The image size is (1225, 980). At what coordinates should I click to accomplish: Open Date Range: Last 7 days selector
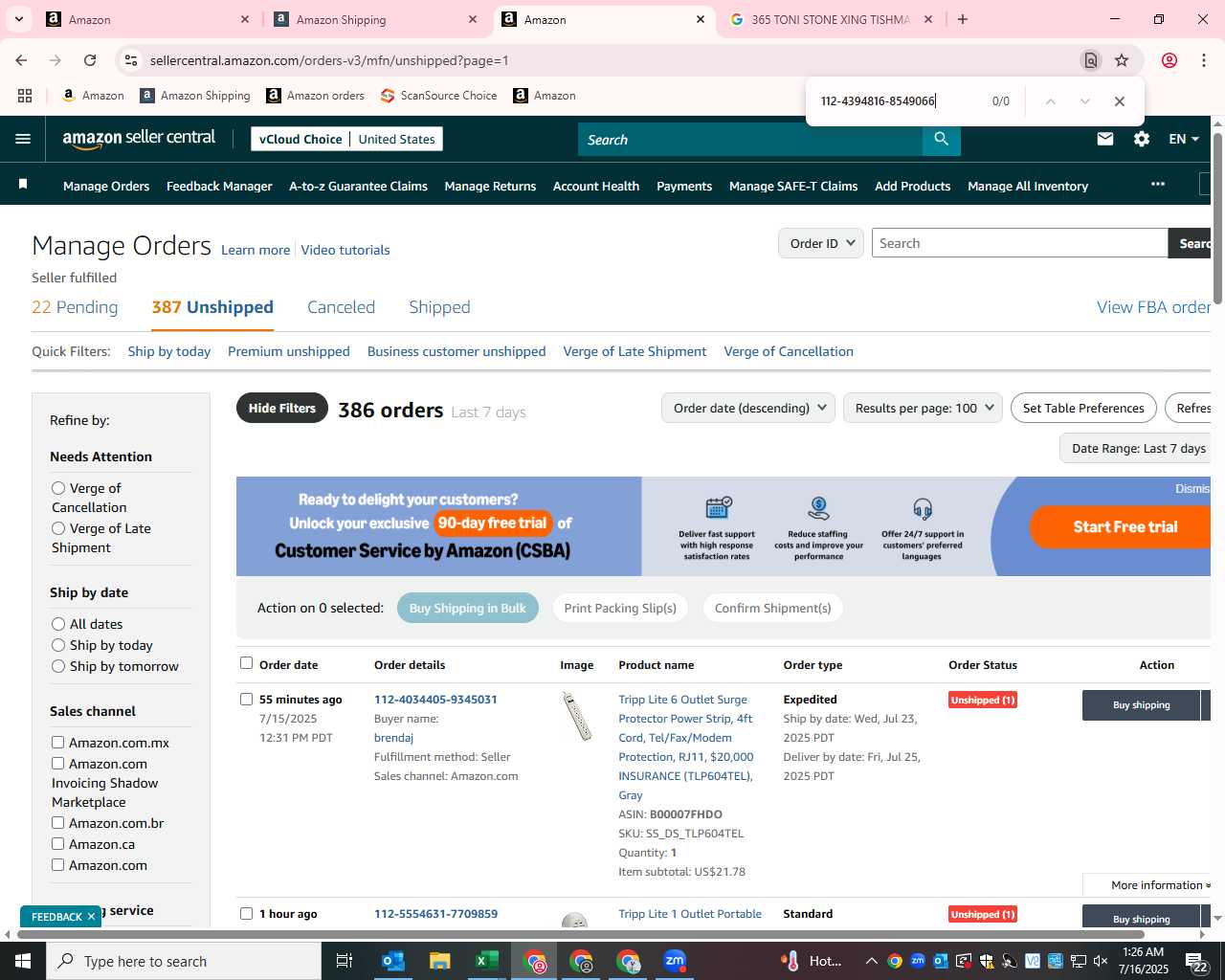coord(1135,448)
